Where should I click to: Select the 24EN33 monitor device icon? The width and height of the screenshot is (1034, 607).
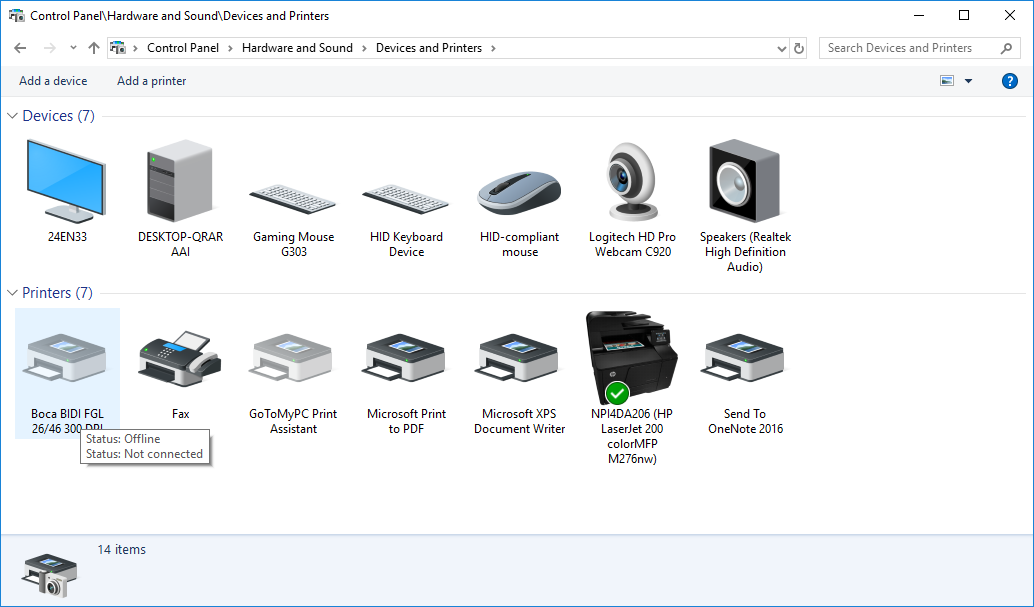pos(66,180)
